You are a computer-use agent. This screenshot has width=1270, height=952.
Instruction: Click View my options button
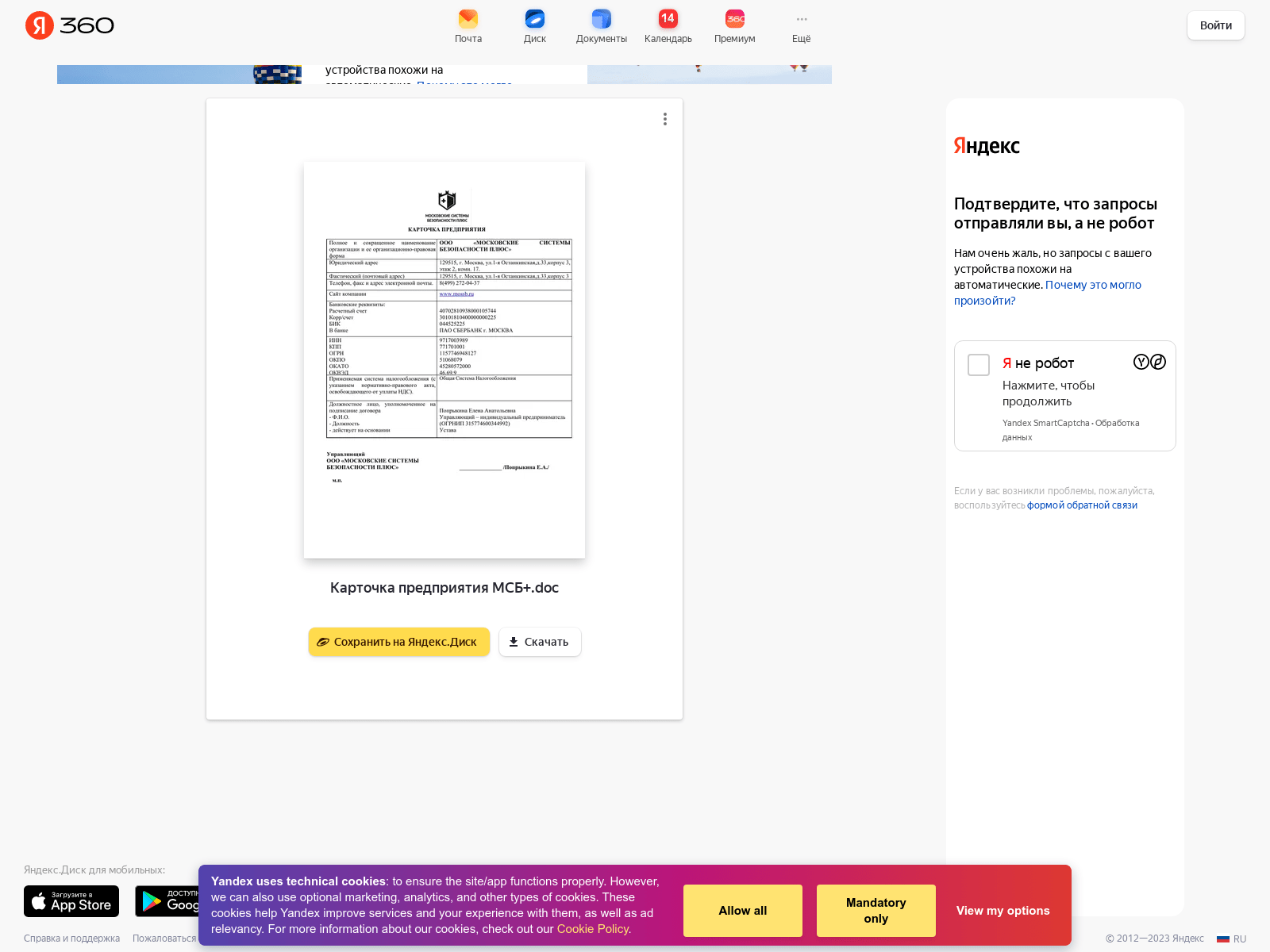click(1003, 911)
